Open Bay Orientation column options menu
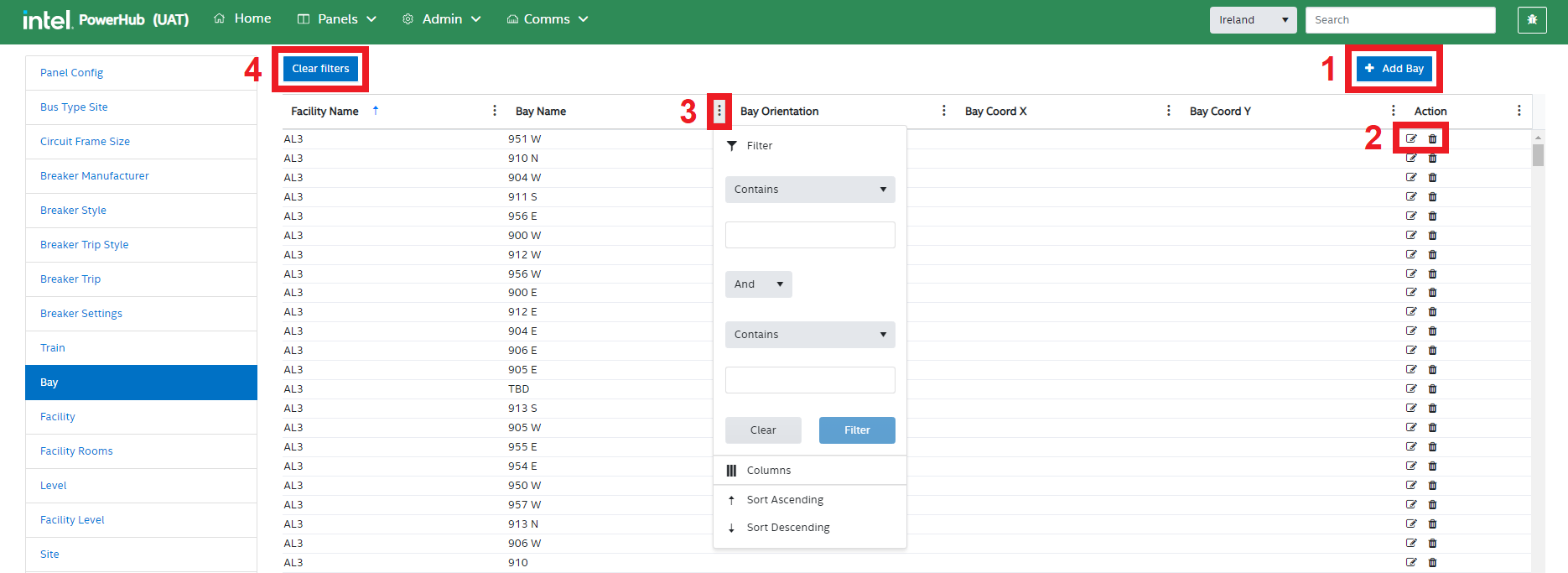The width and height of the screenshot is (1568, 573). tap(943, 111)
